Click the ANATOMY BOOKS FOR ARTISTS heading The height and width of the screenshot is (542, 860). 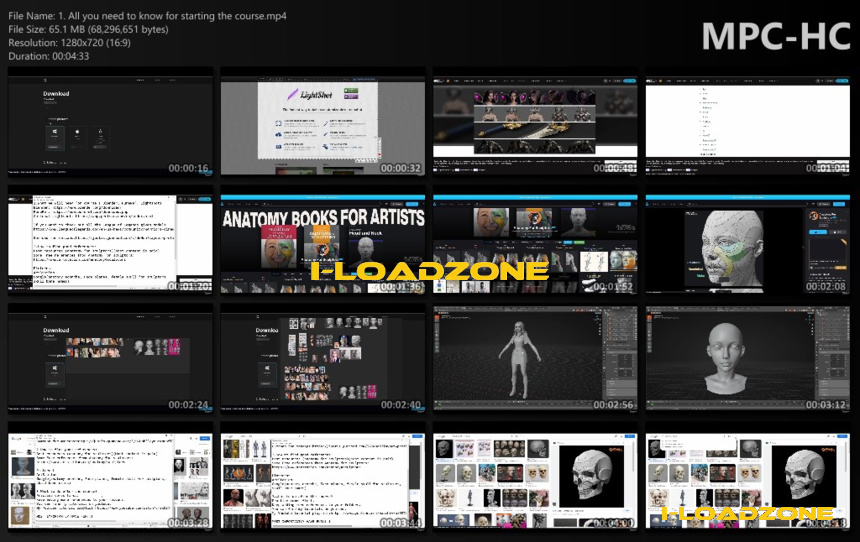pos(323,218)
